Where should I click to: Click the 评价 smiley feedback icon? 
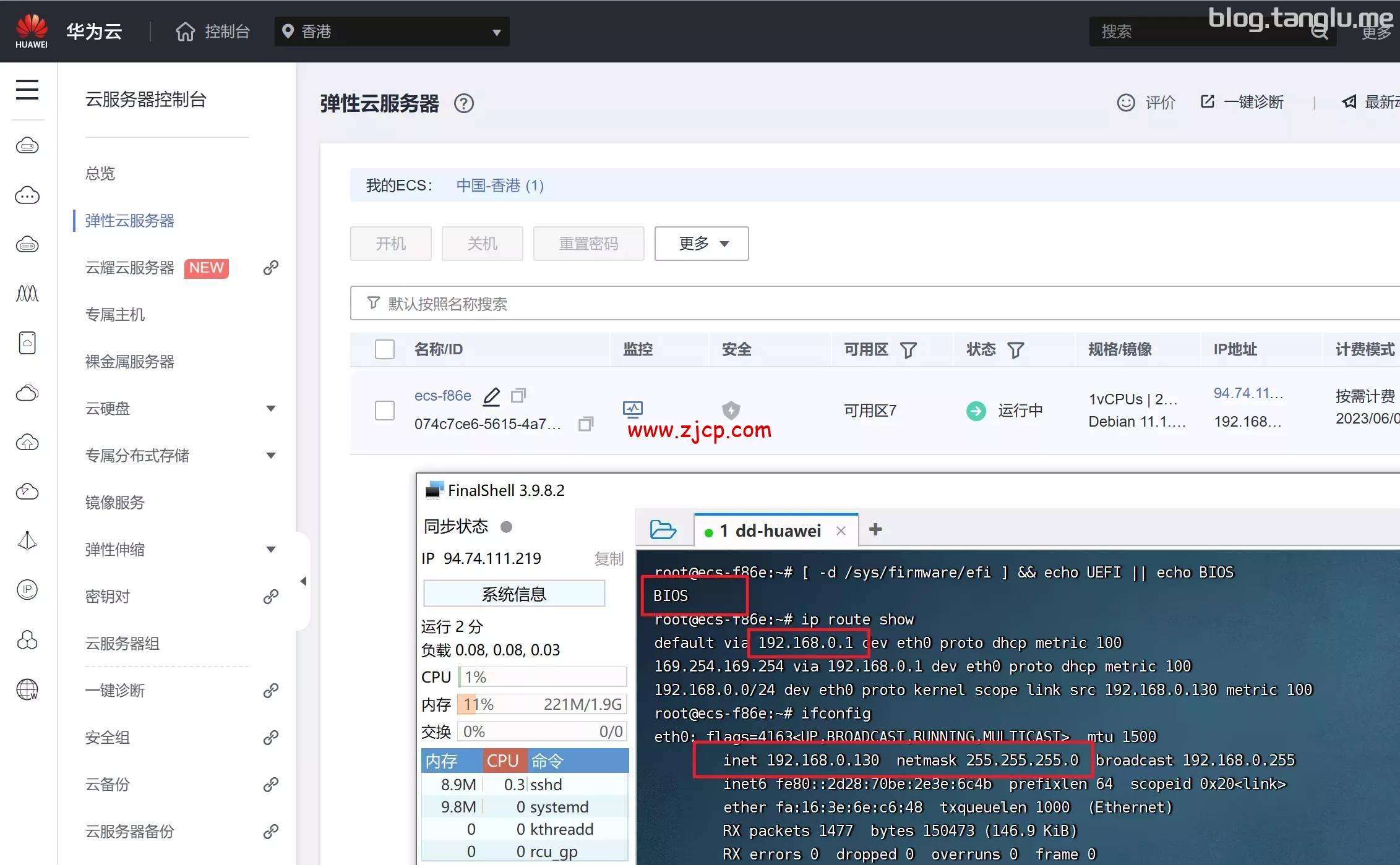pyautogui.click(x=1126, y=102)
